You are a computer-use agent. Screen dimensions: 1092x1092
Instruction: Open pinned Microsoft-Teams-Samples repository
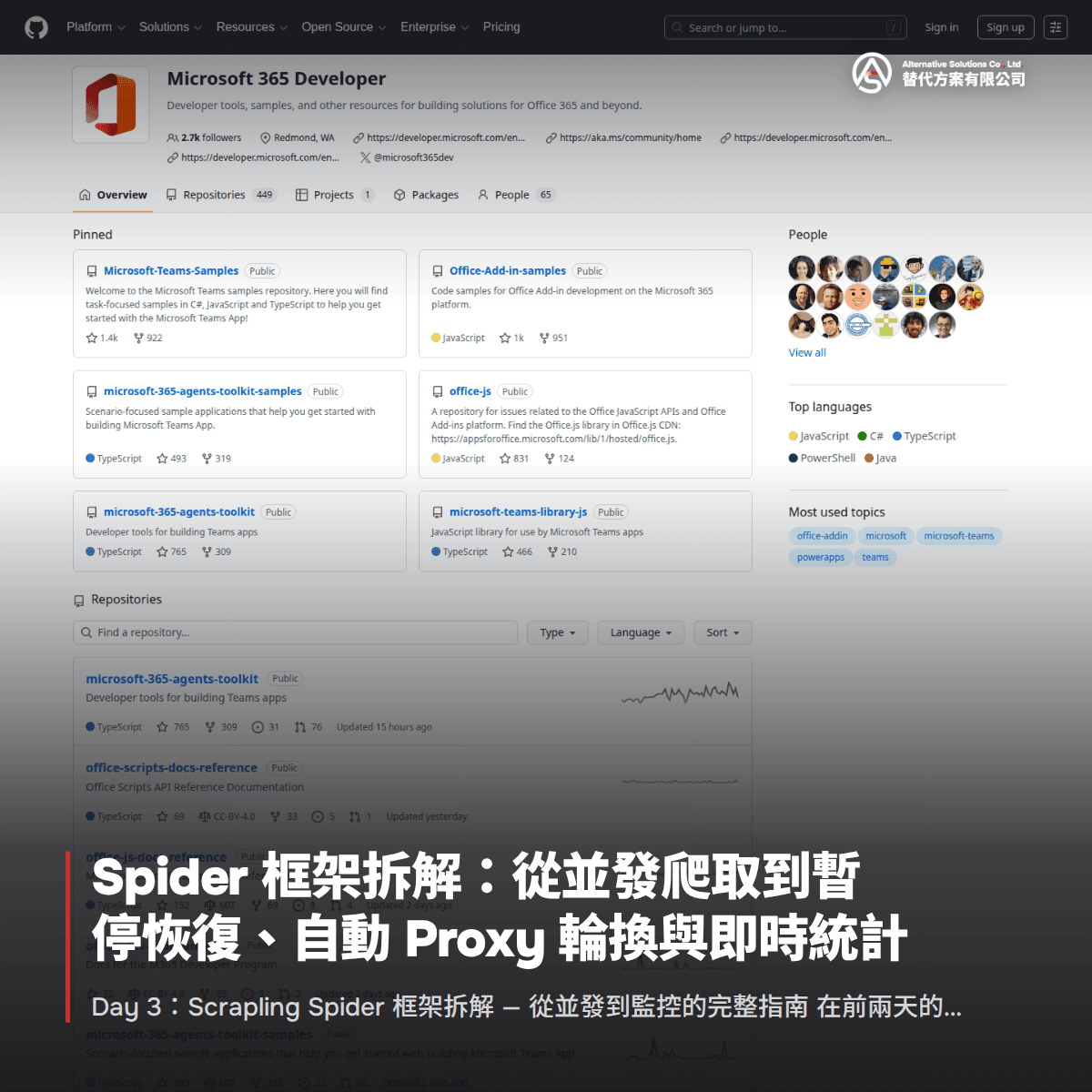pyautogui.click(x=171, y=271)
